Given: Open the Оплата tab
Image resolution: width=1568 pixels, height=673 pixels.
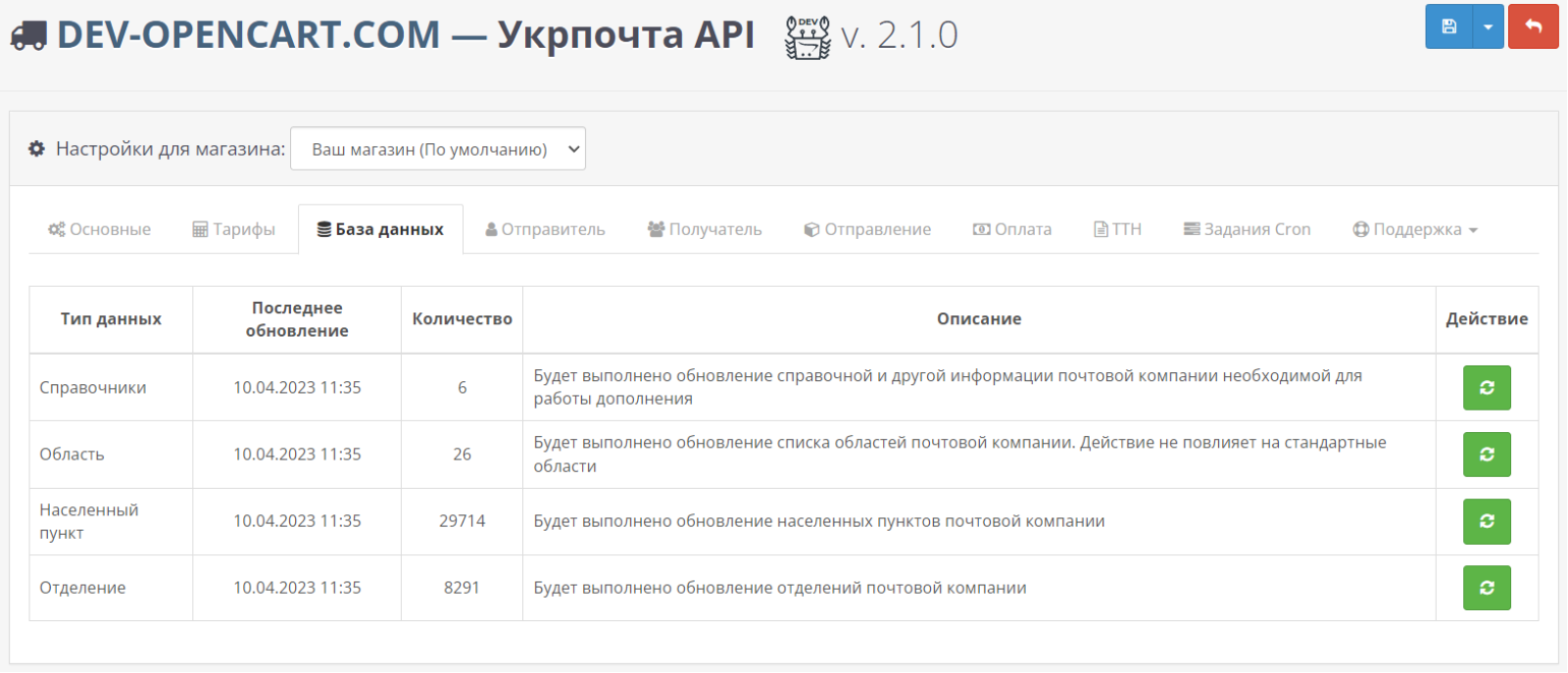Looking at the screenshot, I should (x=1012, y=229).
